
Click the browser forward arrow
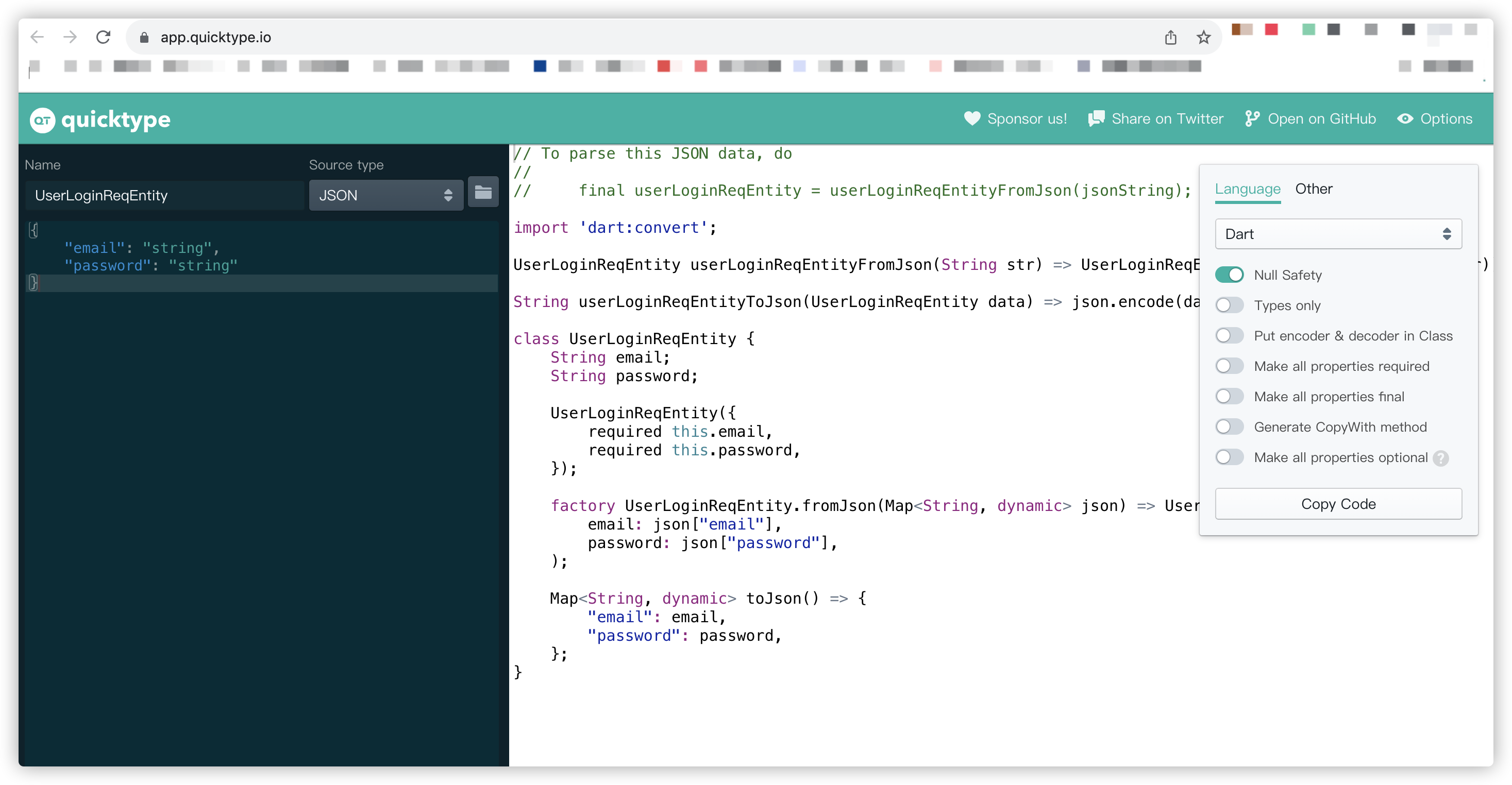(x=70, y=37)
